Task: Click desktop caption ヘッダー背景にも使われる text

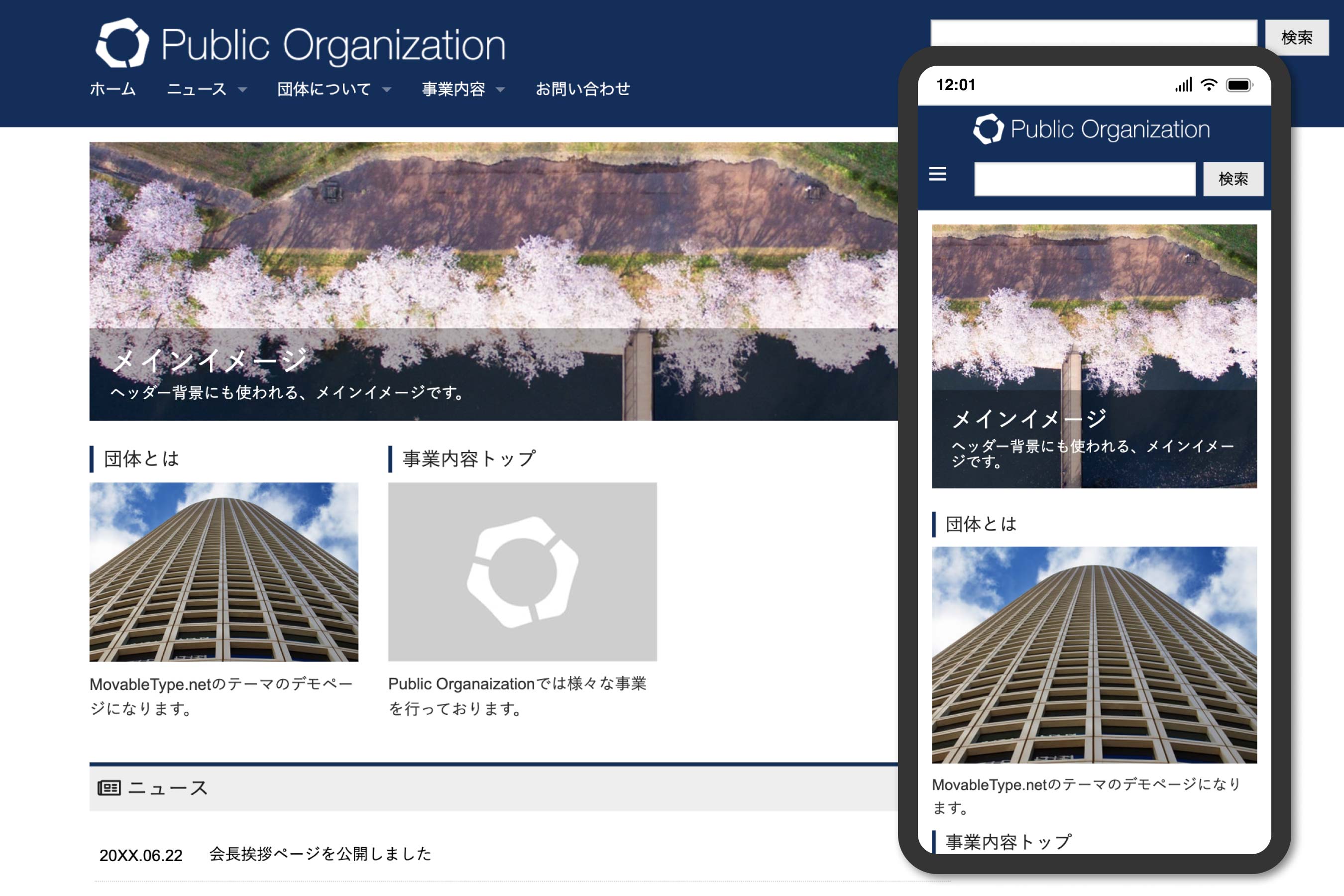Action: pyautogui.click(x=289, y=393)
